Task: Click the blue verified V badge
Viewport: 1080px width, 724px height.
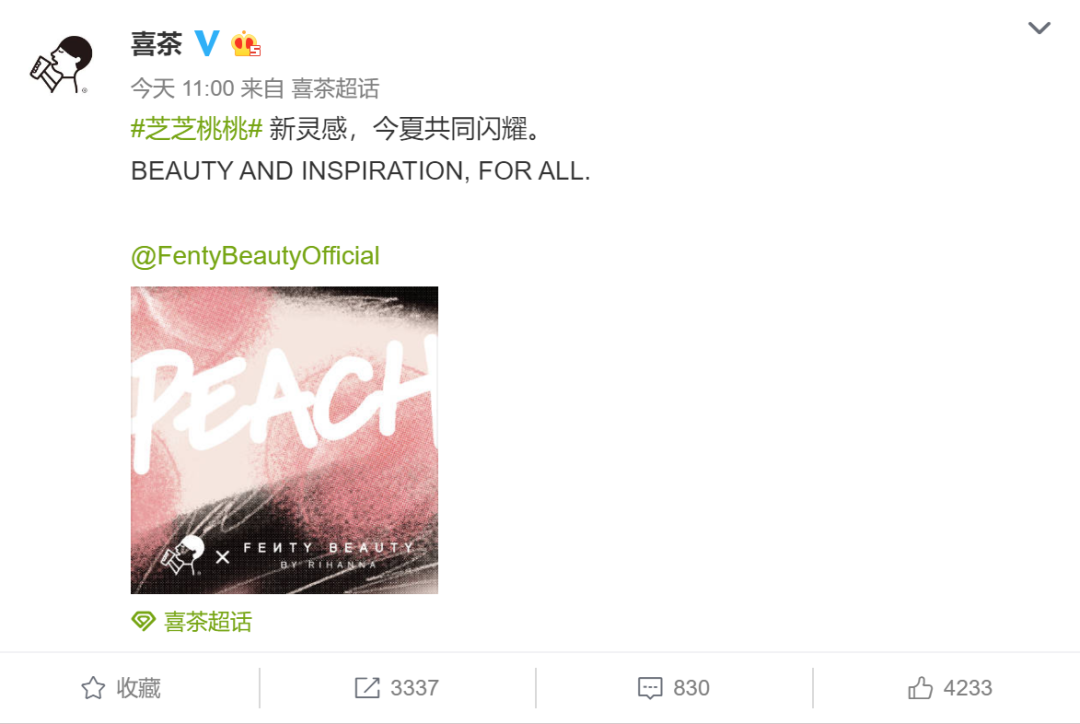Action: 207,43
